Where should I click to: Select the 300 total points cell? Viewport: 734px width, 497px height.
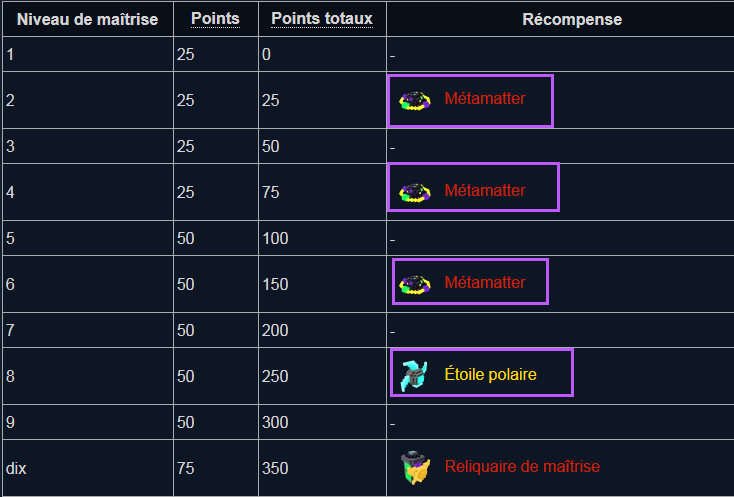(x=274, y=422)
